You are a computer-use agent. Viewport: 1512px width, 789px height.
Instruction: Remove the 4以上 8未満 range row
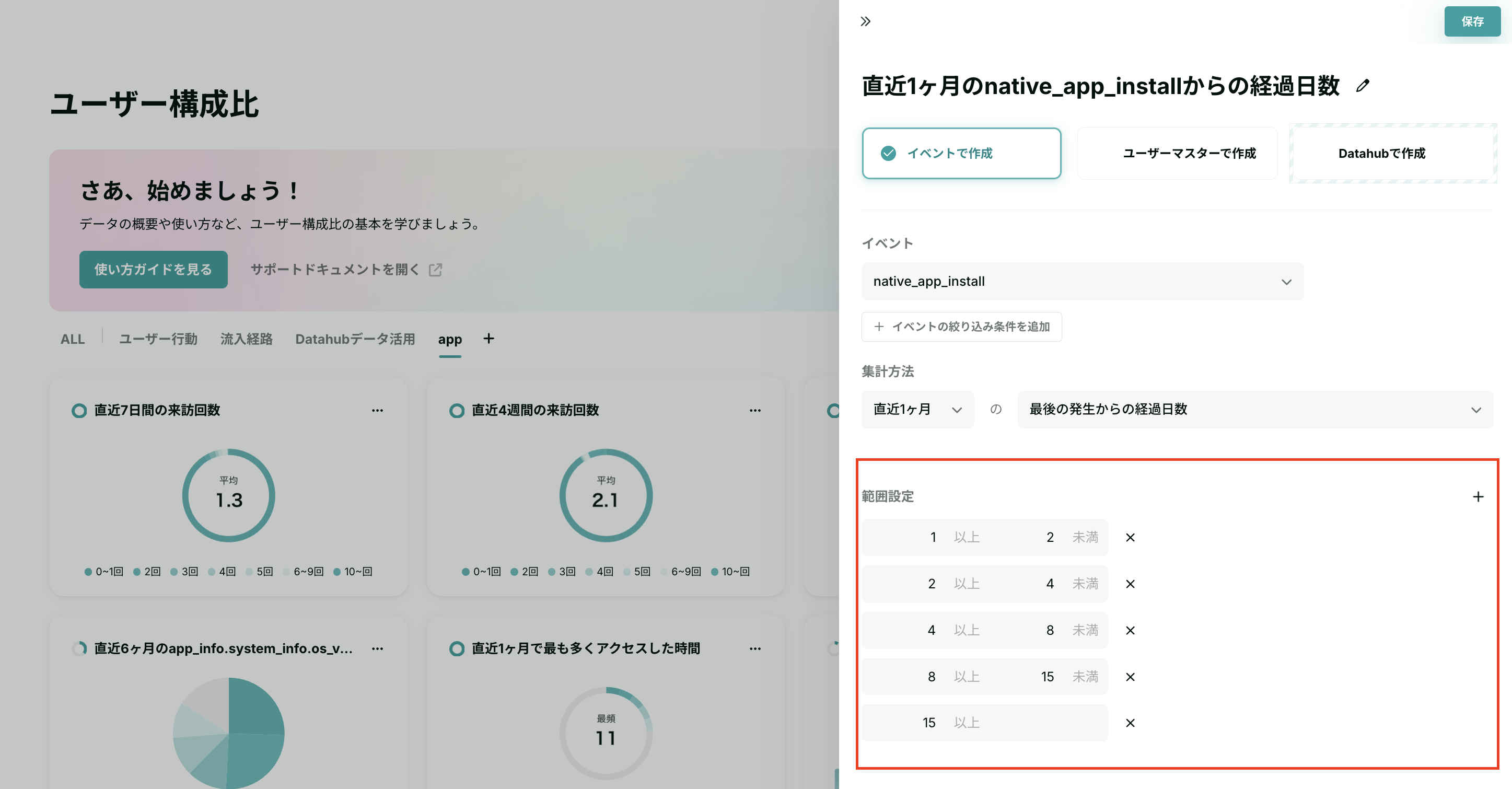pyautogui.click(x=1130, y=630)
